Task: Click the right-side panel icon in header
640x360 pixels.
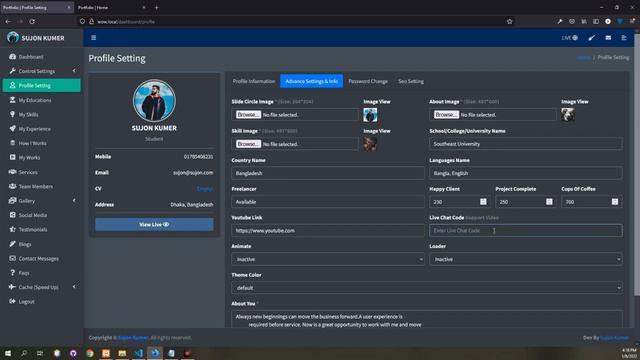Action: click(x=624, y=38)
